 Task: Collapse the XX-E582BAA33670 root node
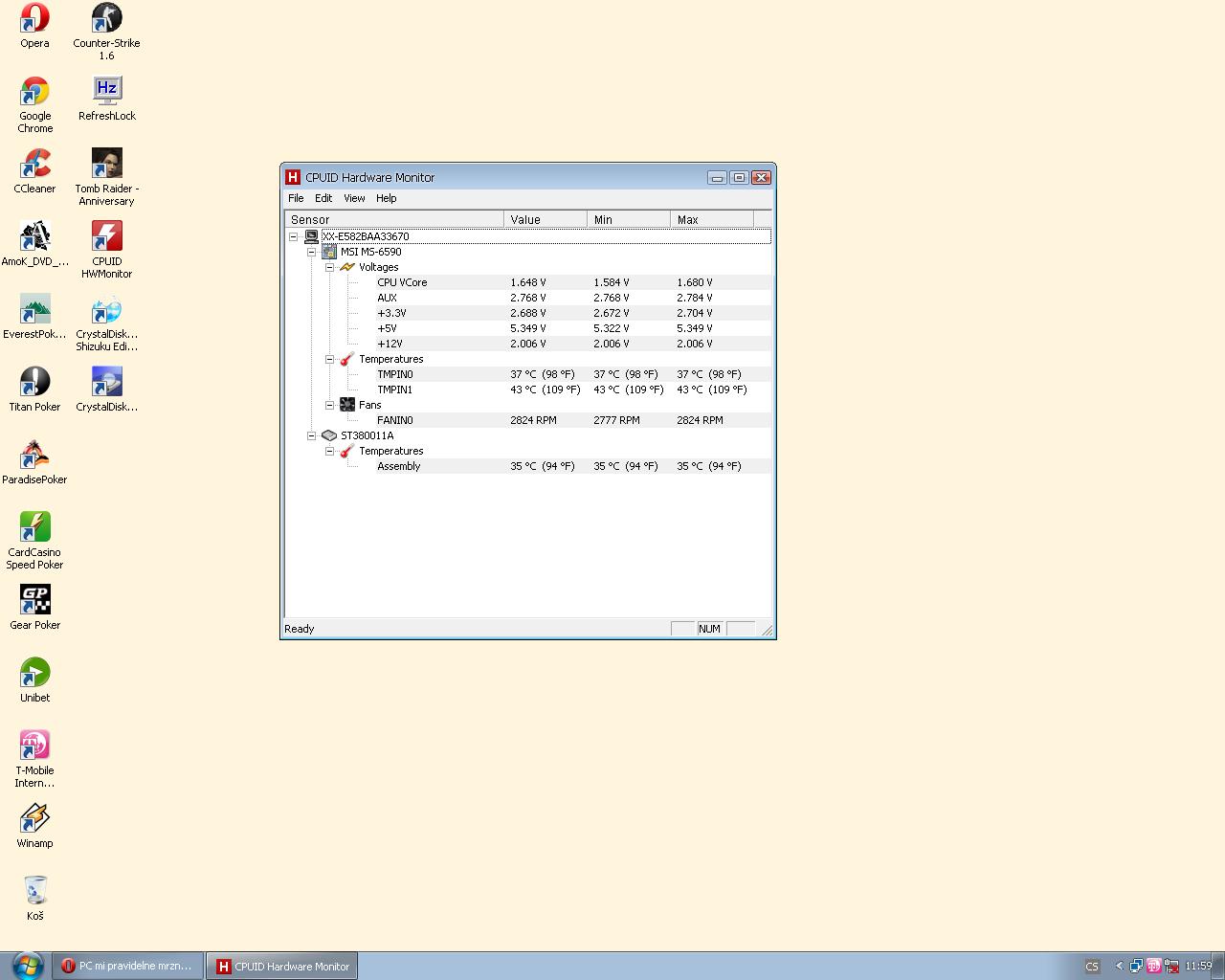(x=294, y=236)
